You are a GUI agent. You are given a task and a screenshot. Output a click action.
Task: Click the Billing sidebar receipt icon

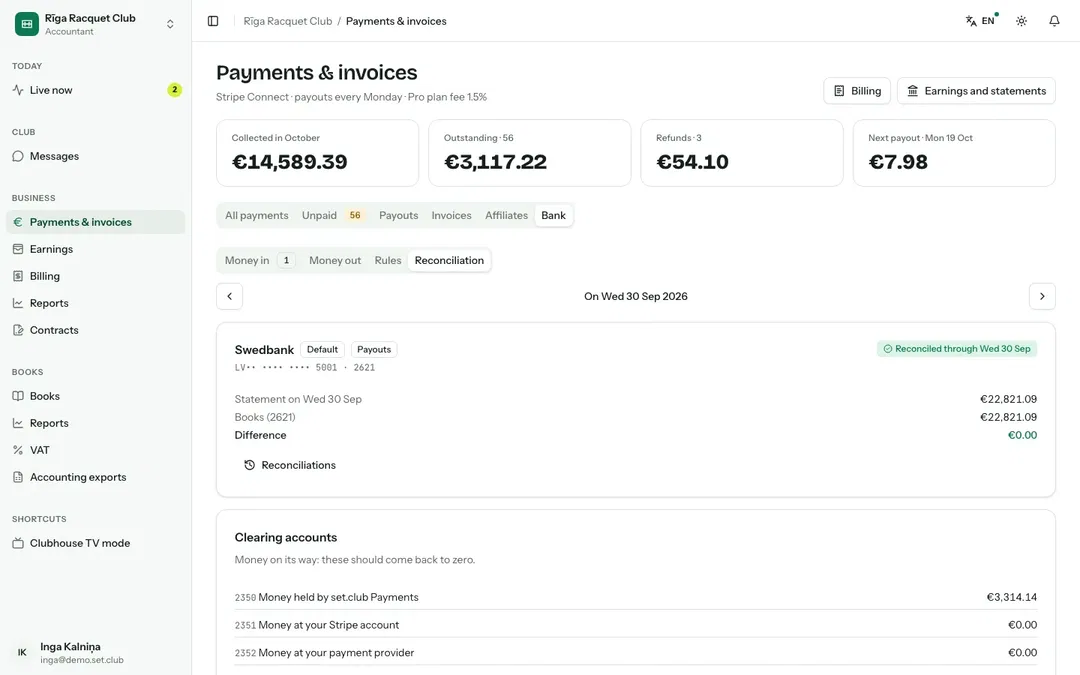coord(18,276)
